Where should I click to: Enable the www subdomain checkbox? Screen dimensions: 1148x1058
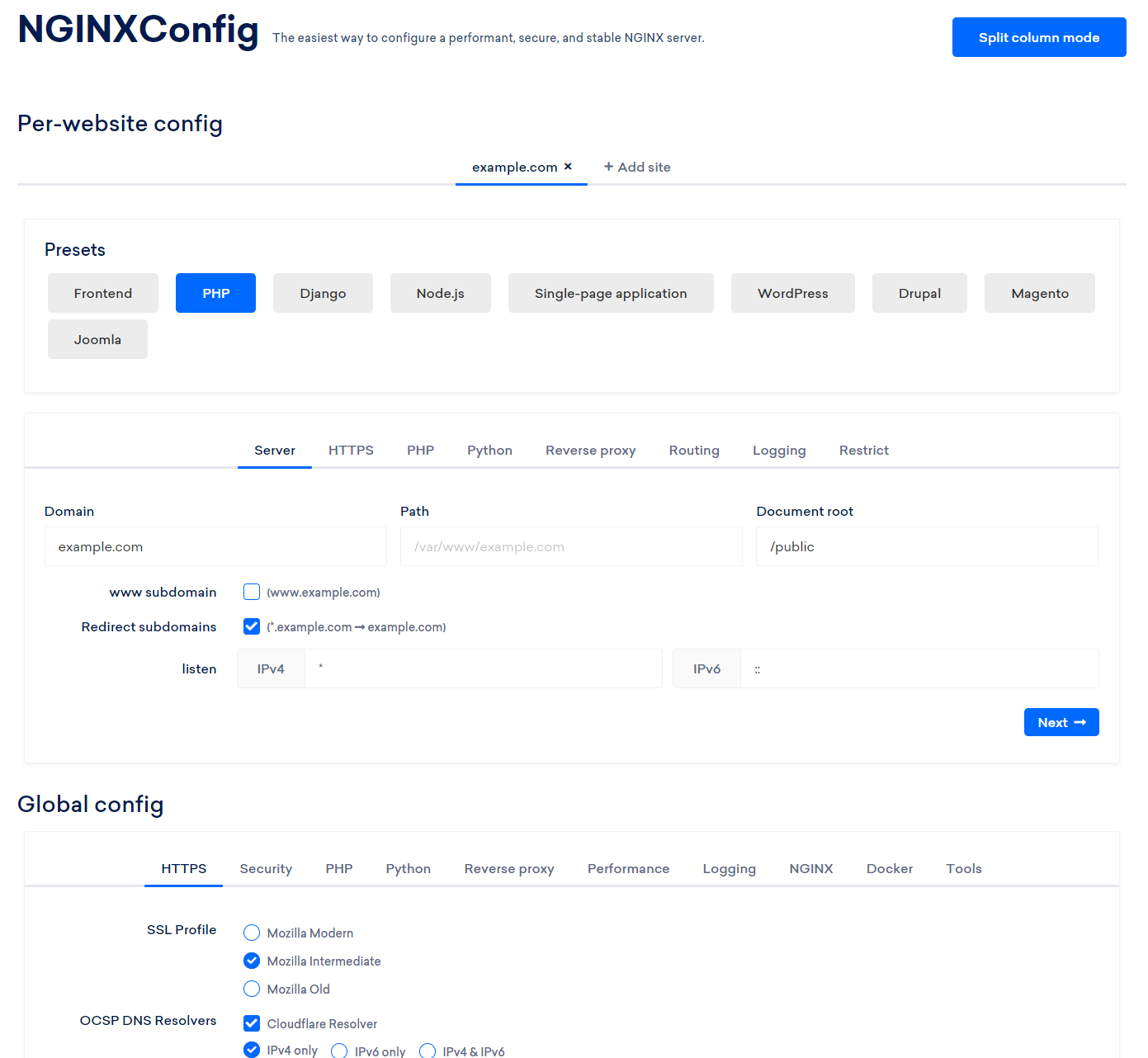point(252,592)
